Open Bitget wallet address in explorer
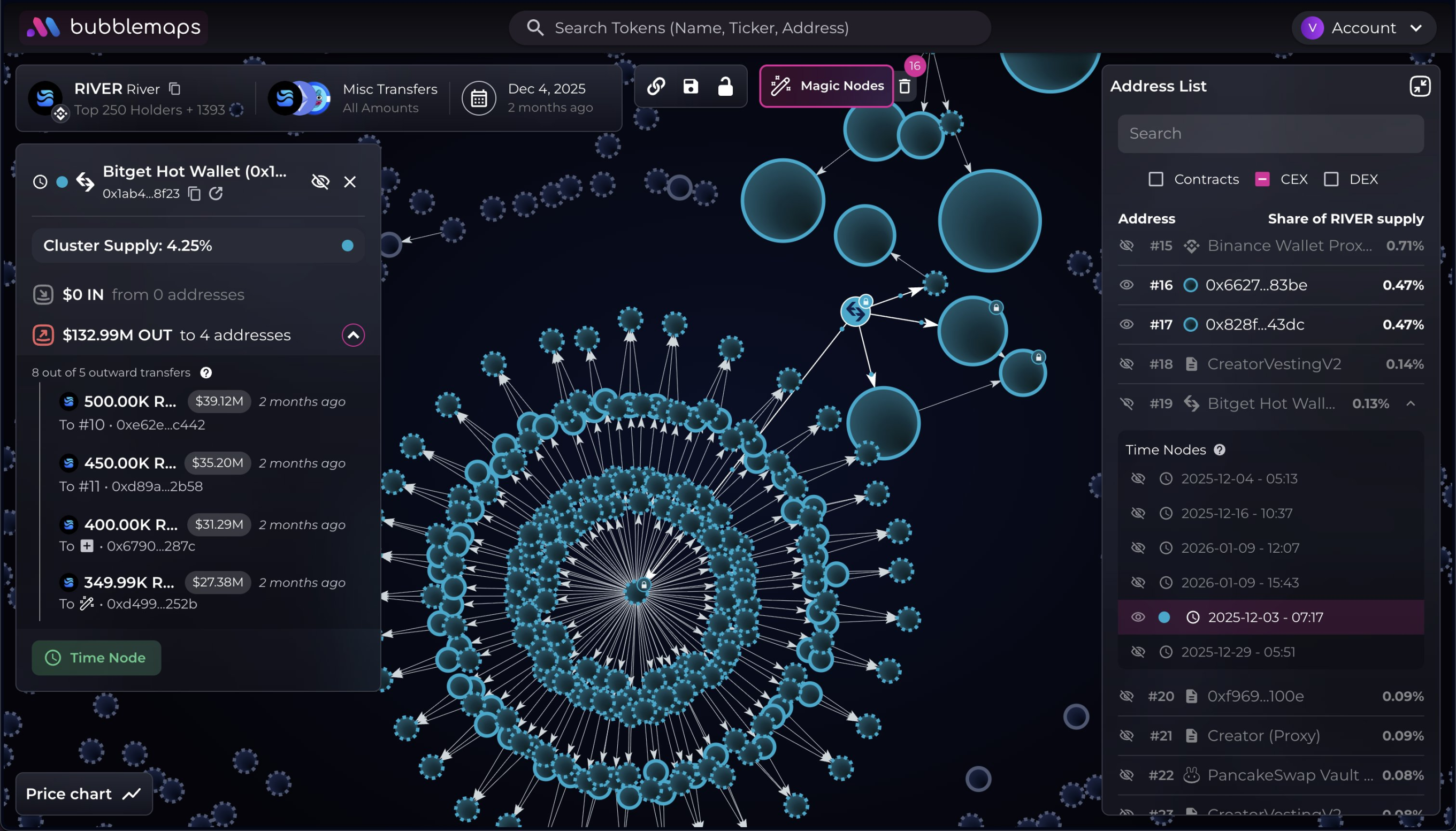The width and height of the screenshot is (1456, 831). (x=216, y=194)
